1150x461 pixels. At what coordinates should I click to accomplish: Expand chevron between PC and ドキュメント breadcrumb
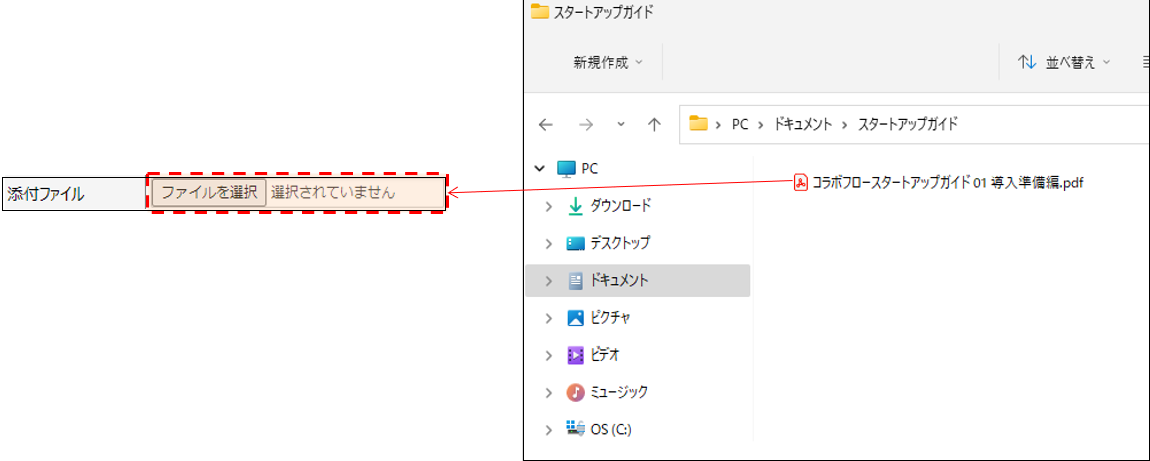(761, 124)
